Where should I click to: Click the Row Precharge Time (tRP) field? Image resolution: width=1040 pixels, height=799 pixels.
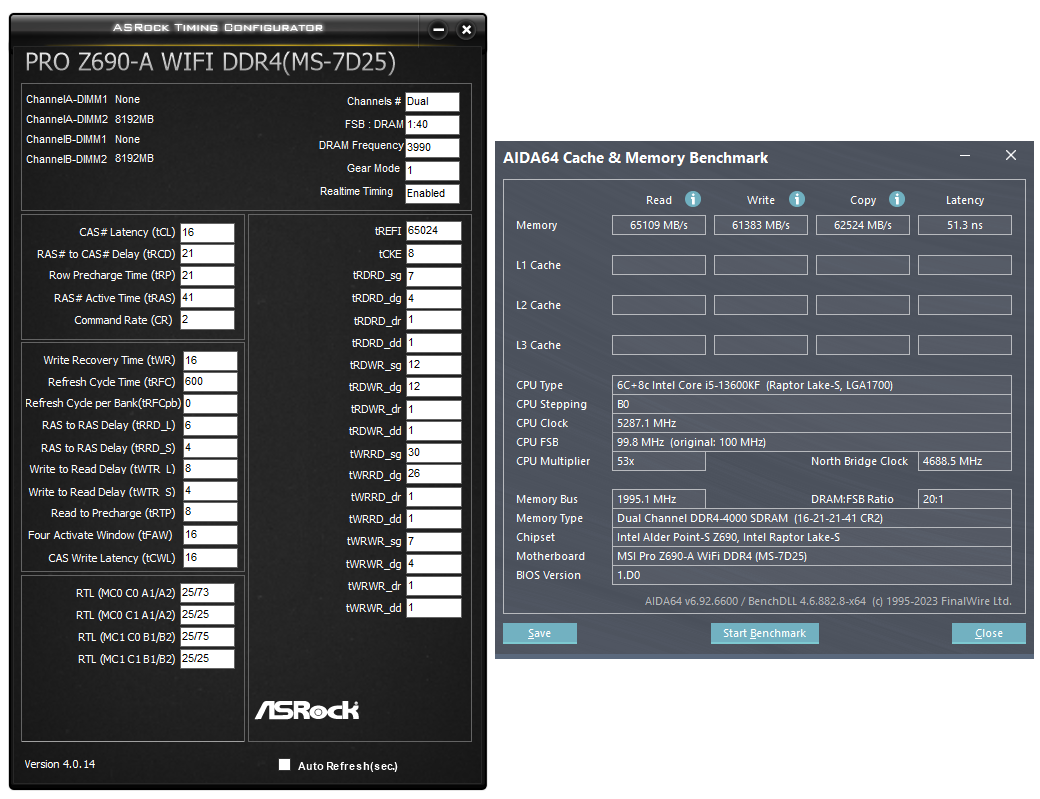click(208, 276)
